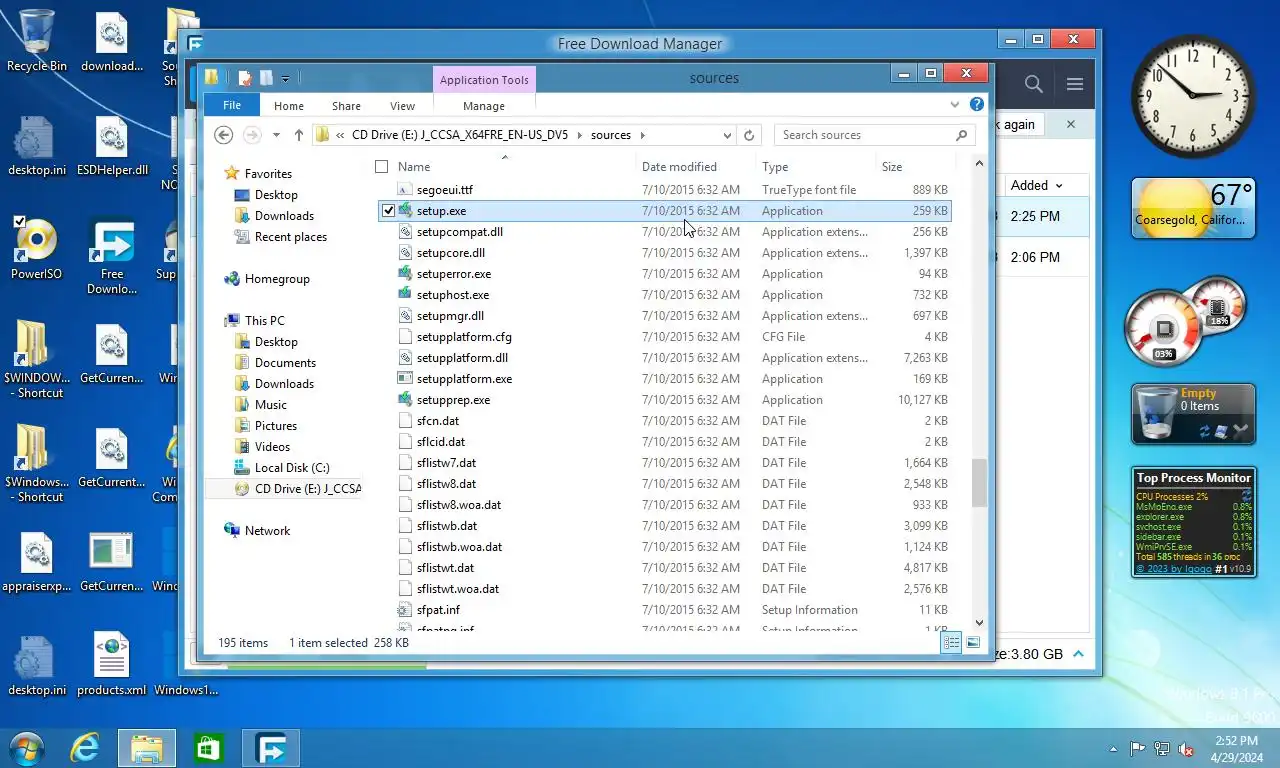Select Recent places under Favorites

pyautogui.click(x=290, y=237)
